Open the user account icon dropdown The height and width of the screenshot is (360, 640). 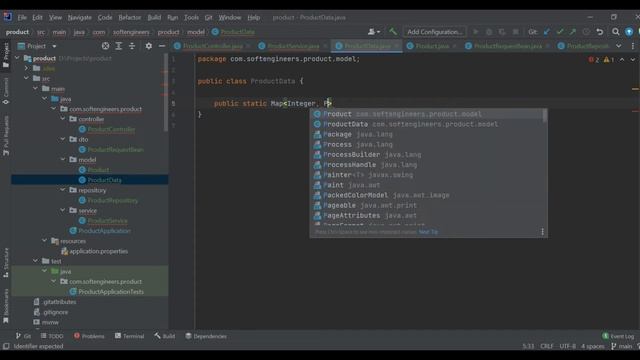374,31
